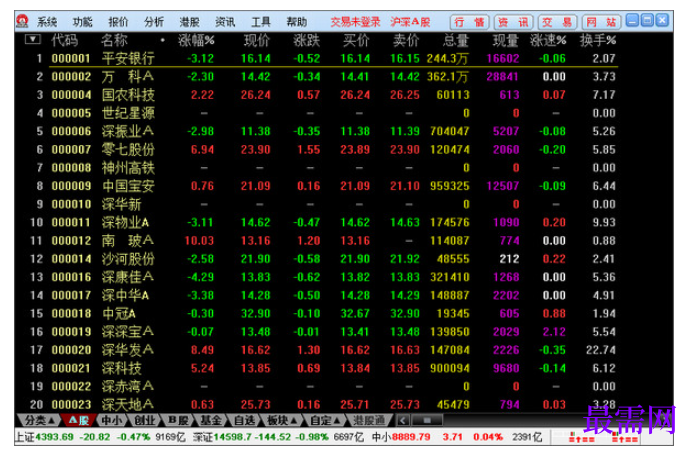
Task: Sort by 代码 column header
Action: (x=64, y=40)
